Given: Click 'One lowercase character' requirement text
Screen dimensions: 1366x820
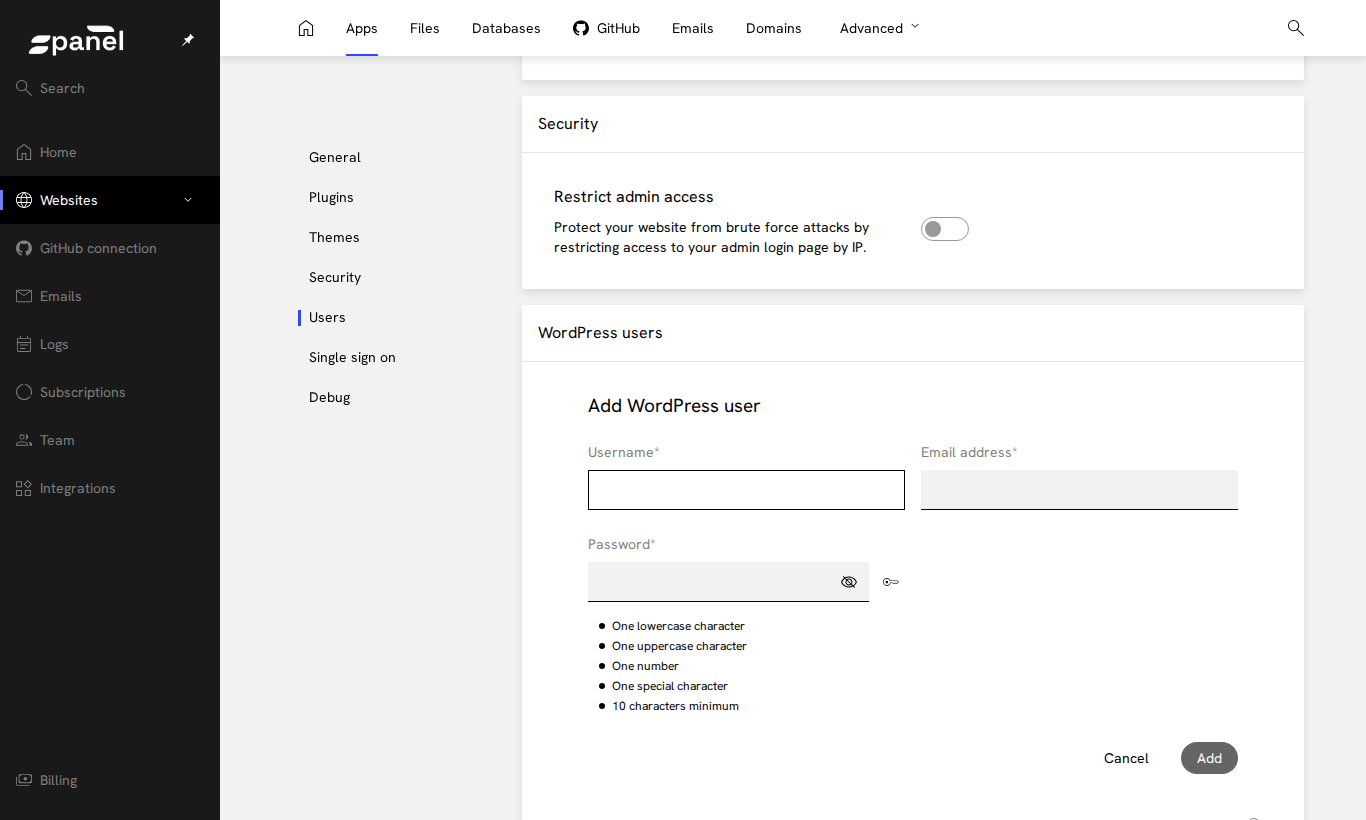Looking at the screenshot, I should (x=678, y=626).
